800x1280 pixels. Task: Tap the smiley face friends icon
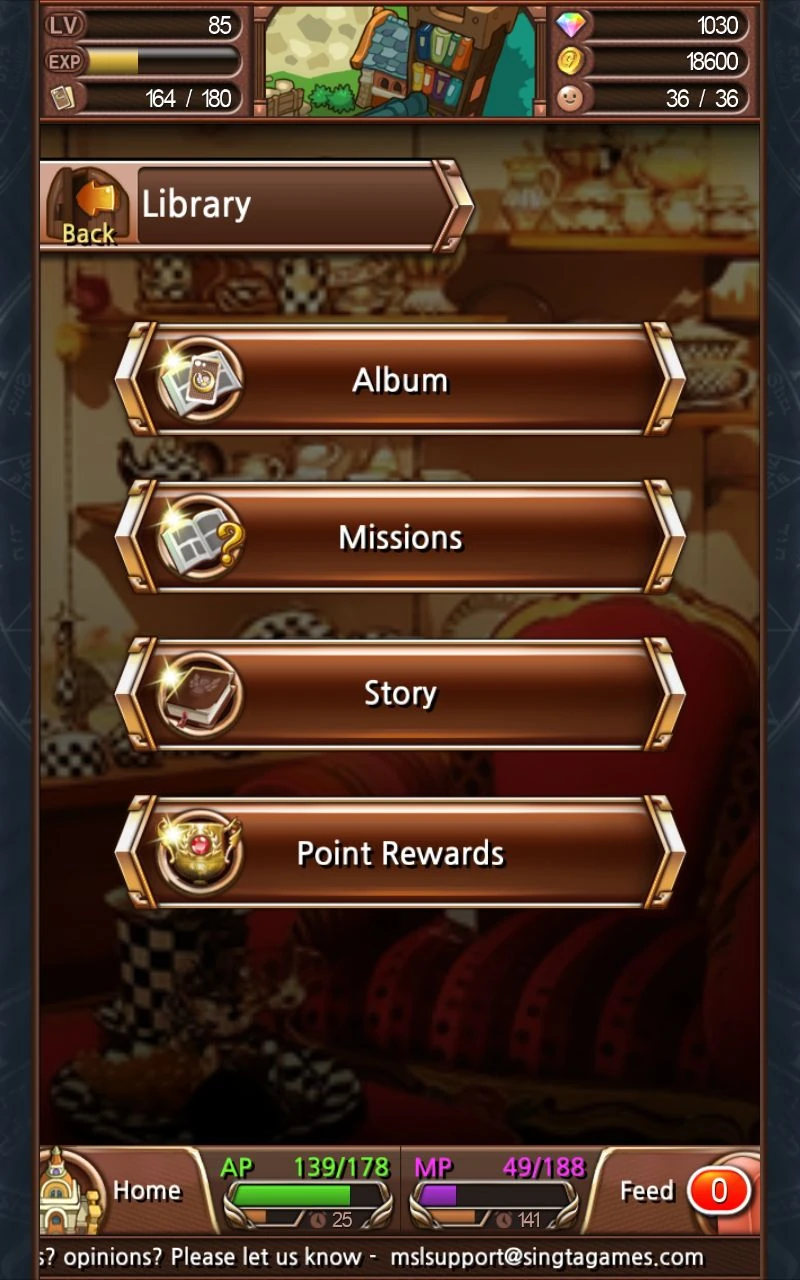pos(570,98)
